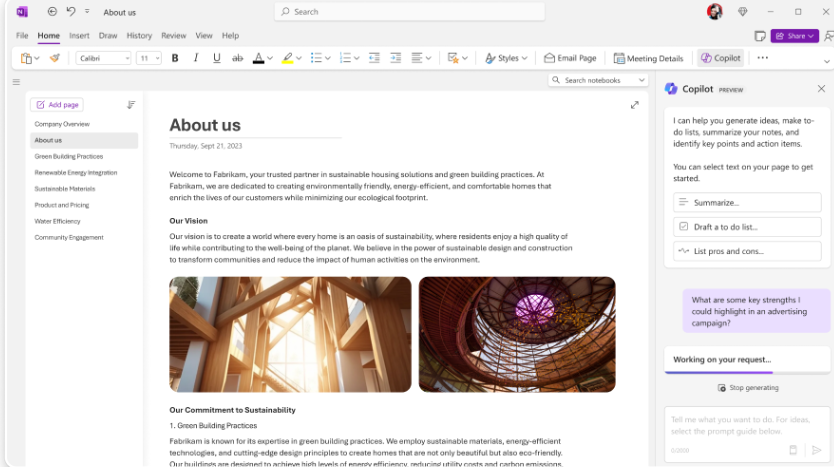Viewport: 834px width, 467px height.
Task: Open the Company Overview page
Action: (x=62, y=124)
